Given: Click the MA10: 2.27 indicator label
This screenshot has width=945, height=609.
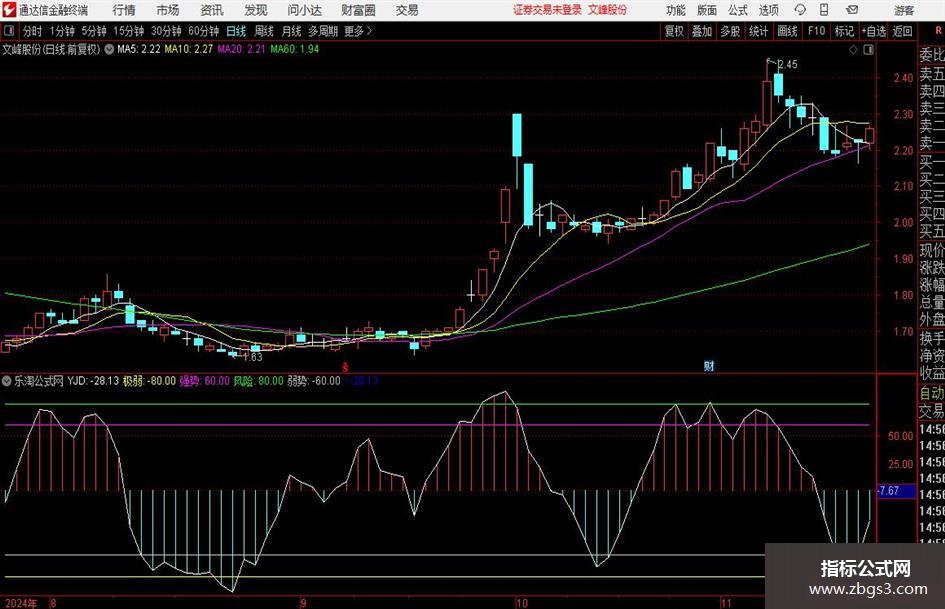Looking at the screenshot, I should [x=189, y=49].
